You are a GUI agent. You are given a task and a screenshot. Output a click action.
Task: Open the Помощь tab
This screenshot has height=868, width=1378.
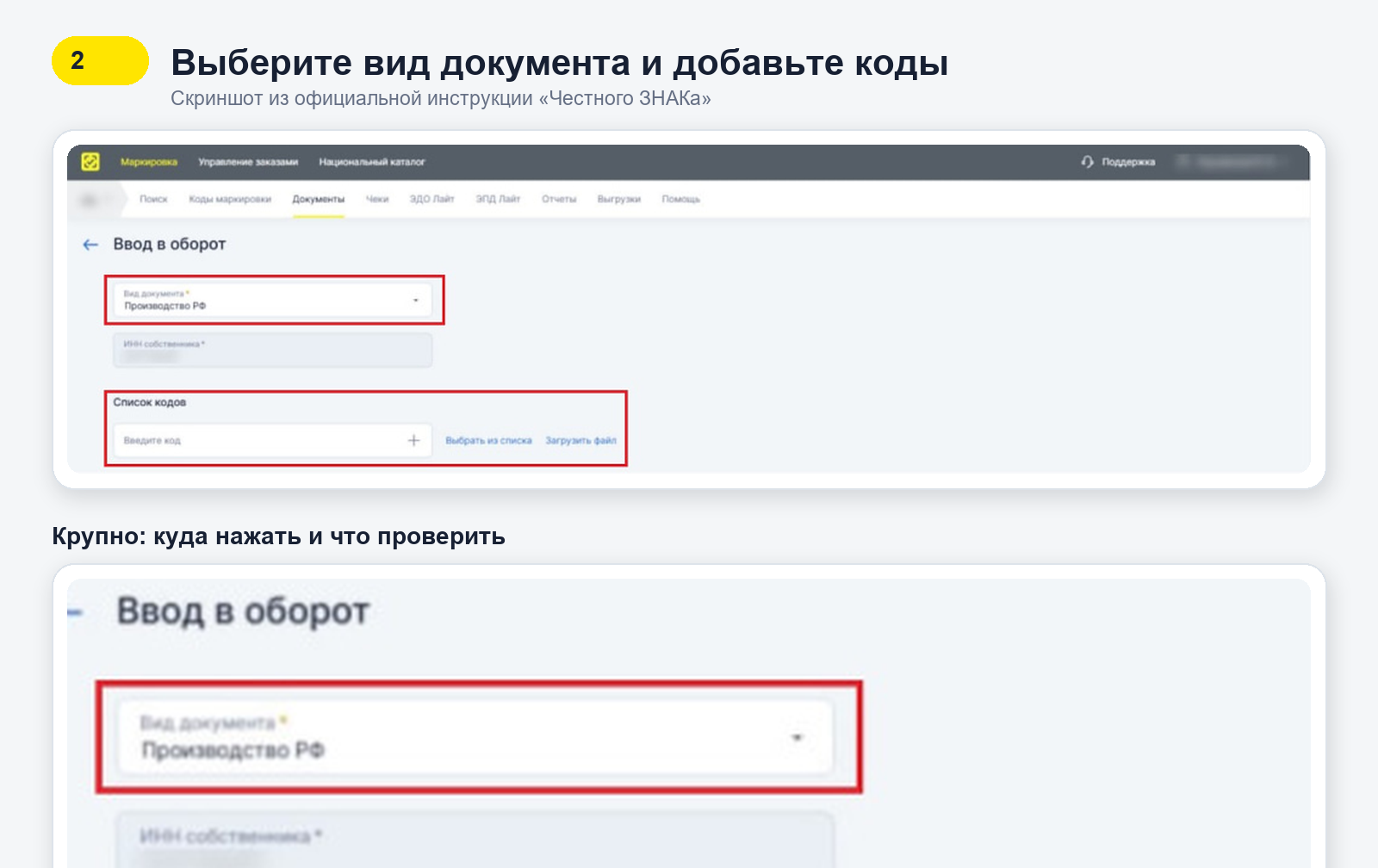click(680, 199)
